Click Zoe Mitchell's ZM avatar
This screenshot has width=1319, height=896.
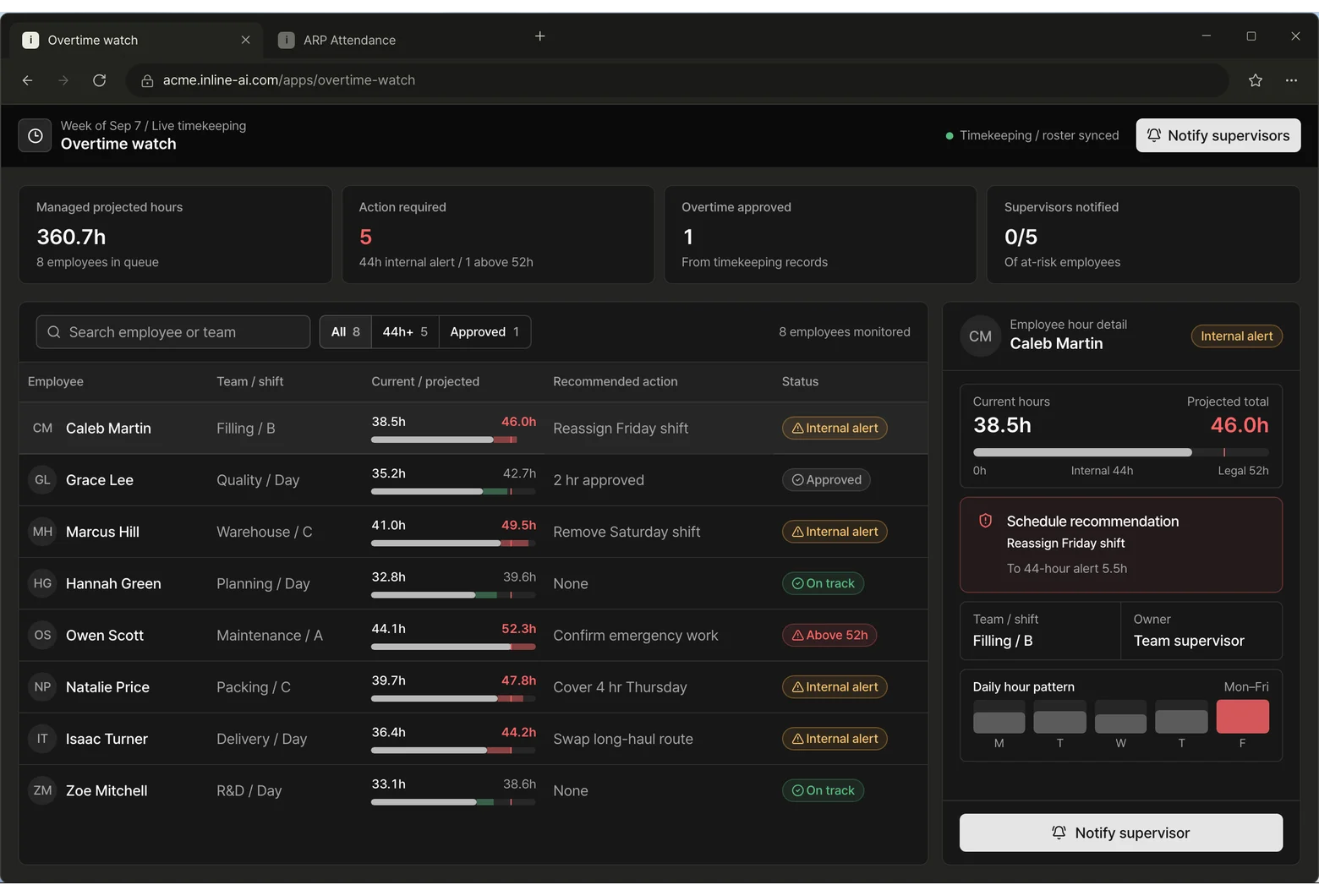(x=42, y=790)
